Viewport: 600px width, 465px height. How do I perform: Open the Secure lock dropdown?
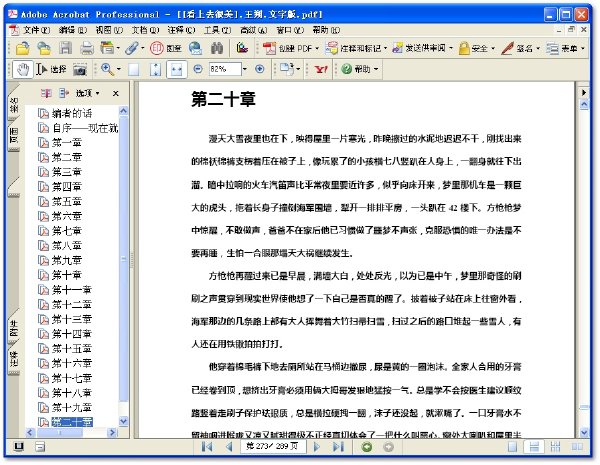pyautogui.click(x=477, y=48)
